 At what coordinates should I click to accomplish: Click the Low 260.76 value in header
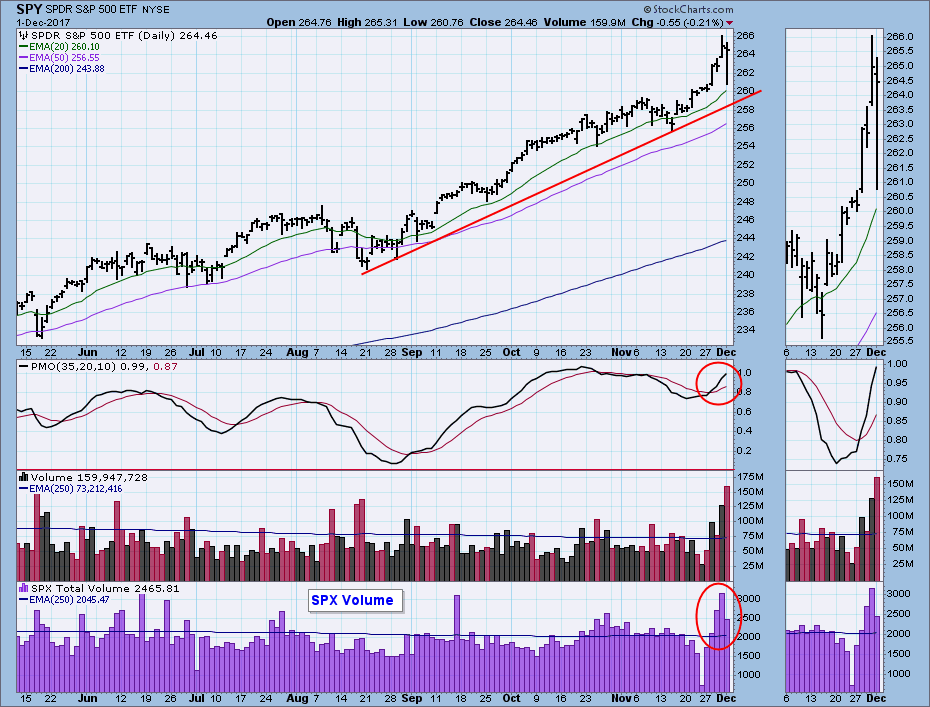point(434,23)
